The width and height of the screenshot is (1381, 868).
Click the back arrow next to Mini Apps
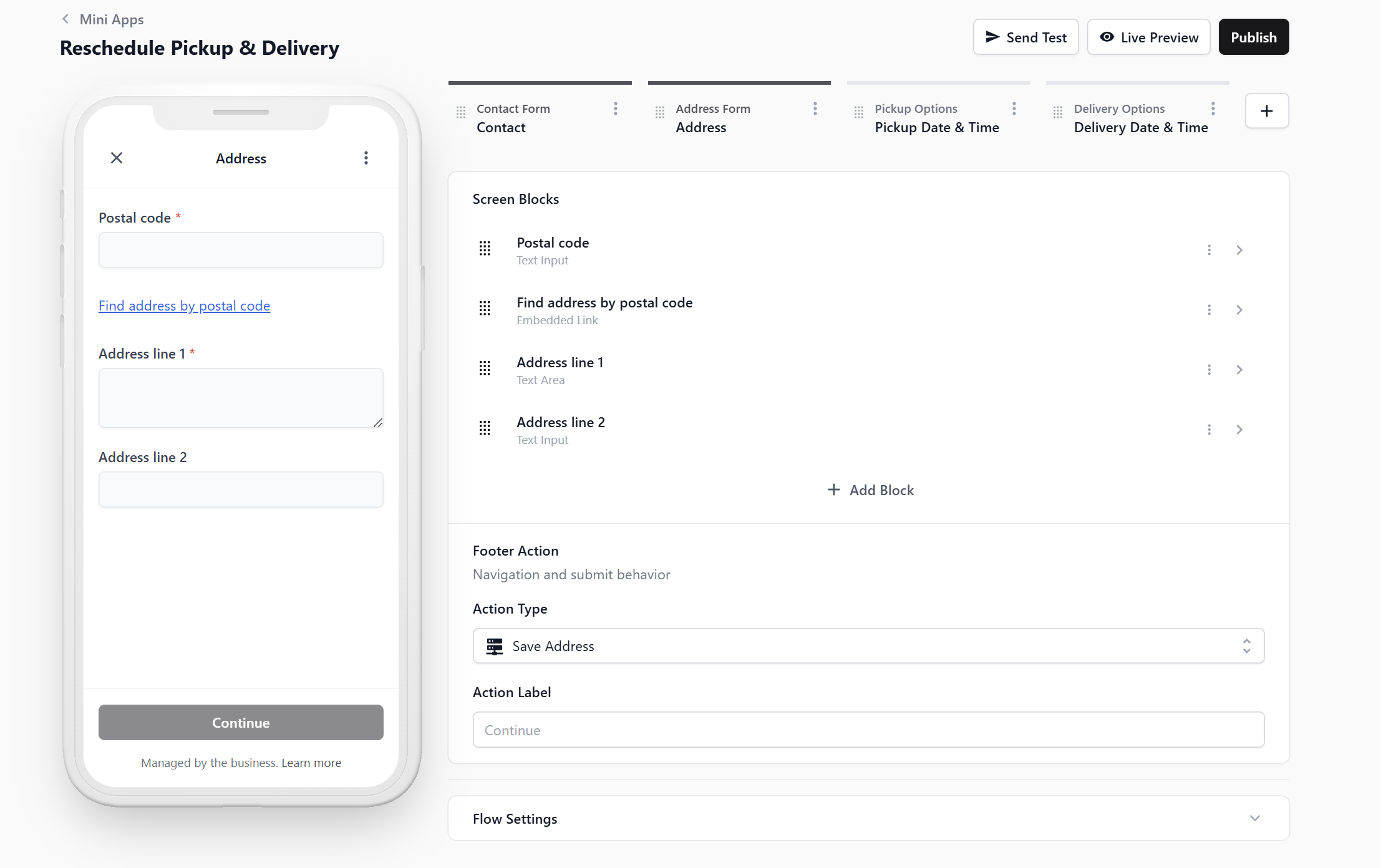click(65, 19)
